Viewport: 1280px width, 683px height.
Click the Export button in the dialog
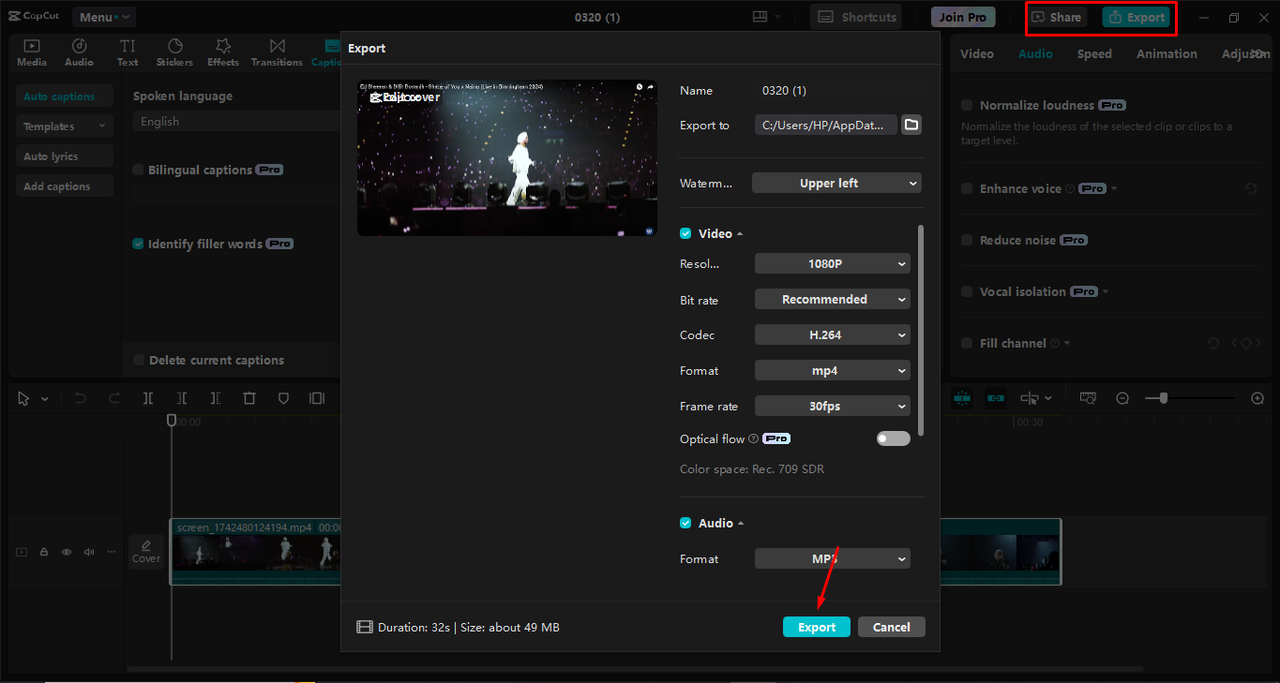(816, 626)
